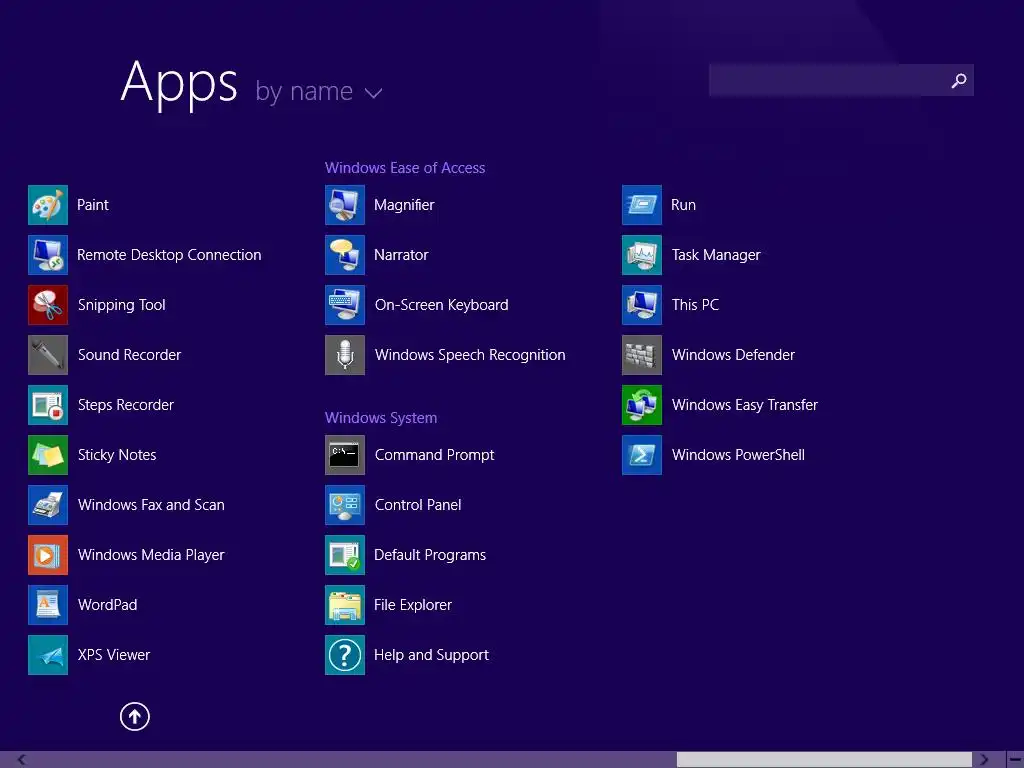The image size is (1024, 768).
Task: Click the 'Task Manager' label
Action: click(x=716, y=255)
